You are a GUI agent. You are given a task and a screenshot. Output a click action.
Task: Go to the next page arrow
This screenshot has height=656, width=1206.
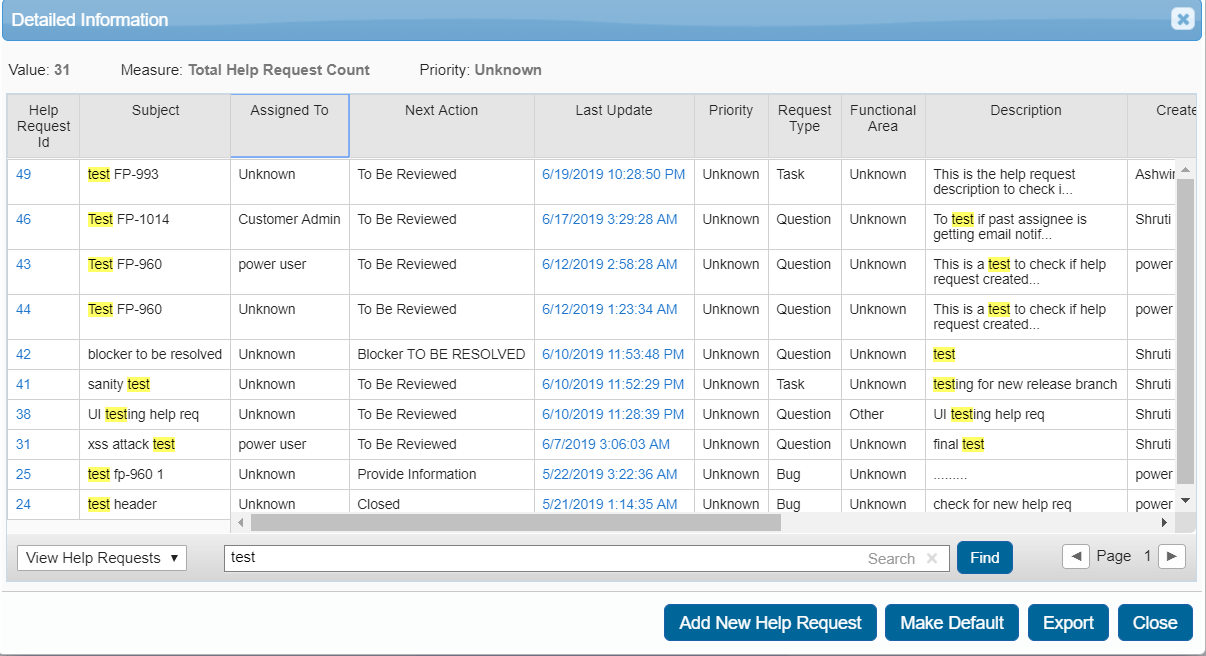coord(1172,557)
